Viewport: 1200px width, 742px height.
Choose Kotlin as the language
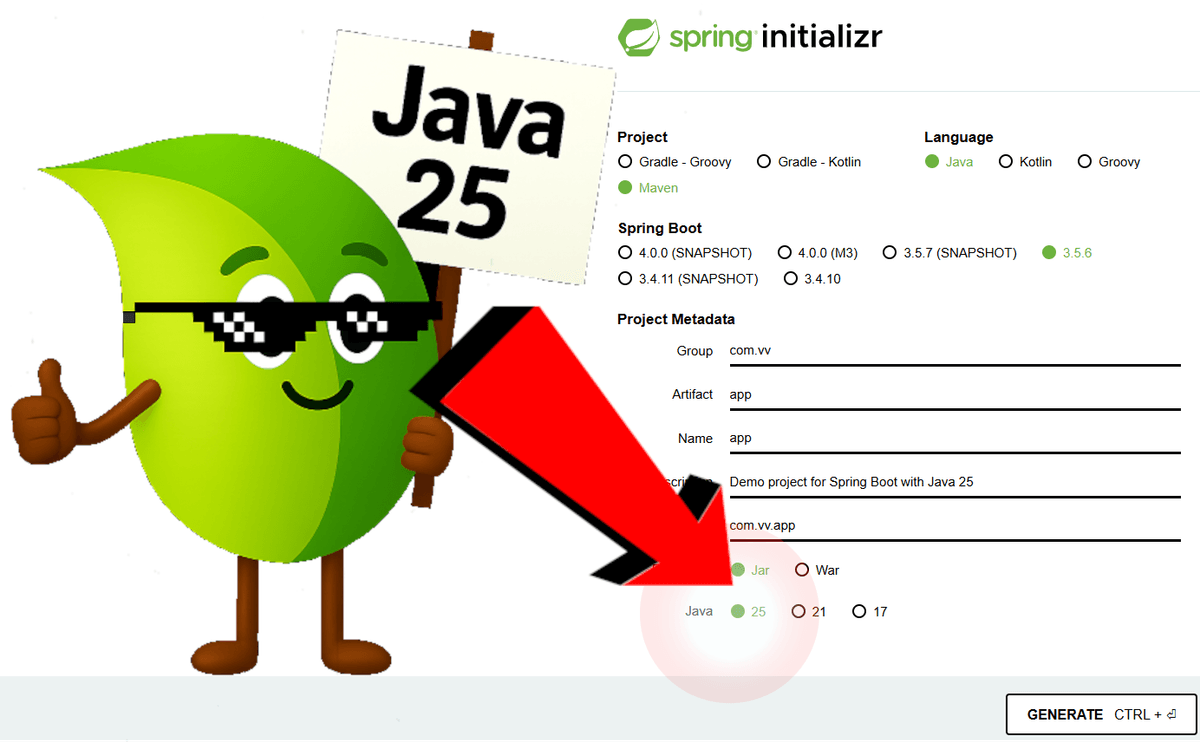[1026, 161]
